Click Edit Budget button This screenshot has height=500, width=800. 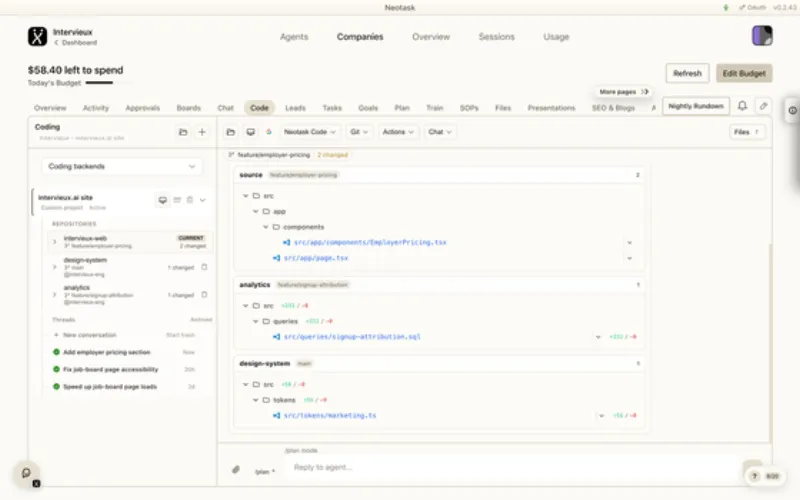(744, 73)
